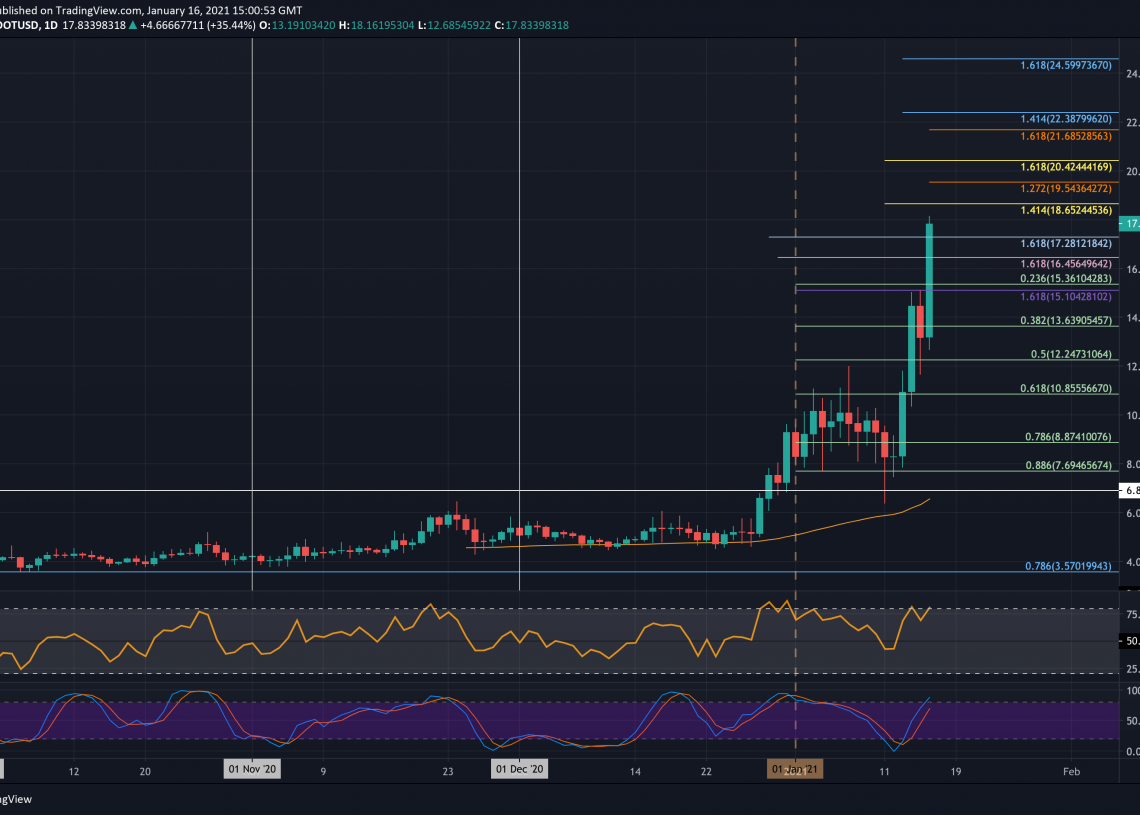
Task: Click the 1.272 (19.54364272) Fibonacci label
Action: [1066, 188]
